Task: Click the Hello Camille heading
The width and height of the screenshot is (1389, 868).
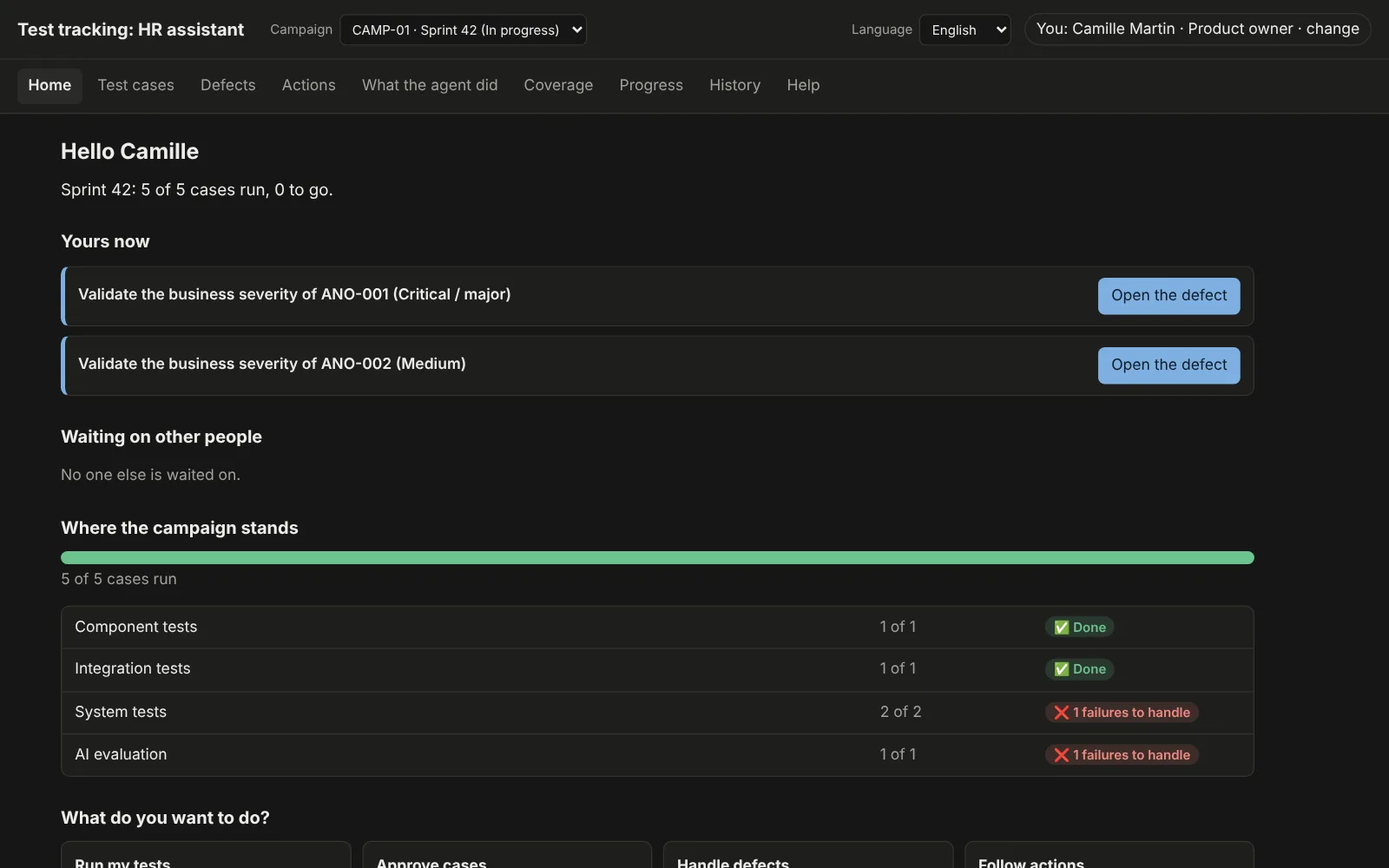Action: click(x=129, y=152)
